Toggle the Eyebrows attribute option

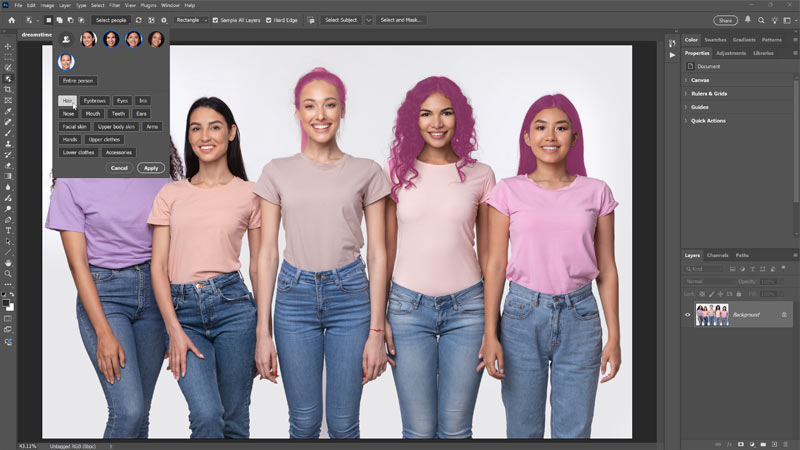[94, 101]
